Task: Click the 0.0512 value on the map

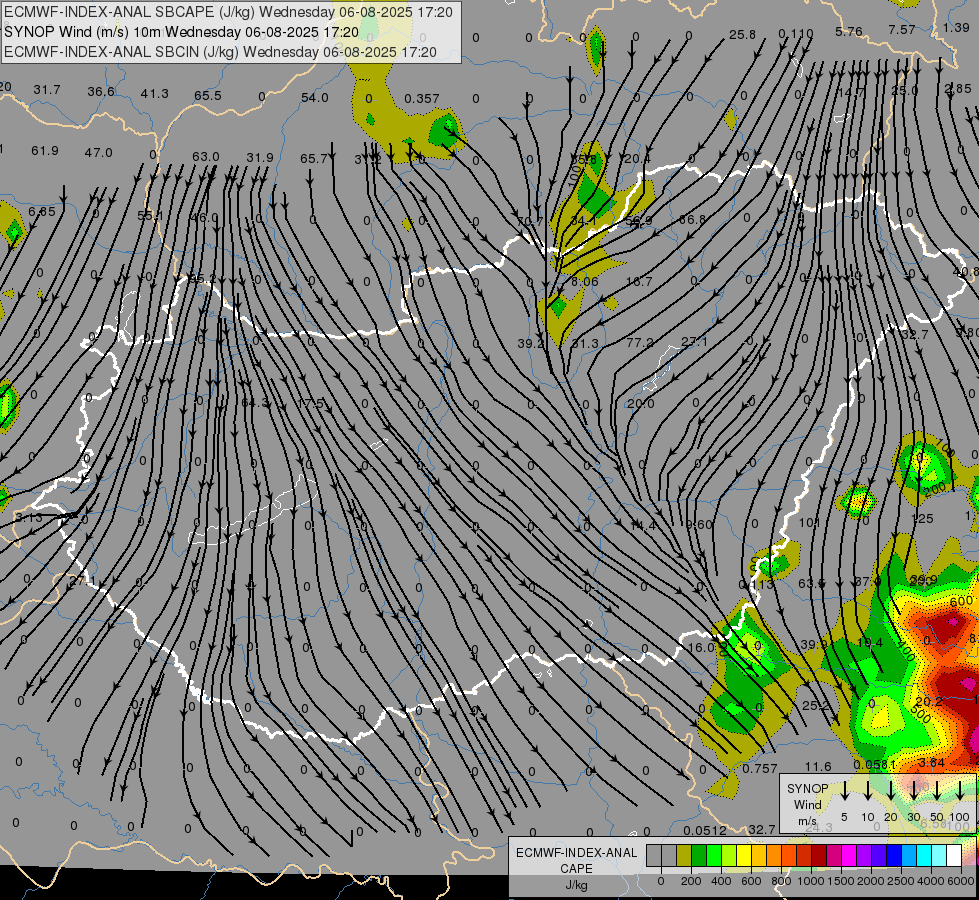Action: coord(705,831)
